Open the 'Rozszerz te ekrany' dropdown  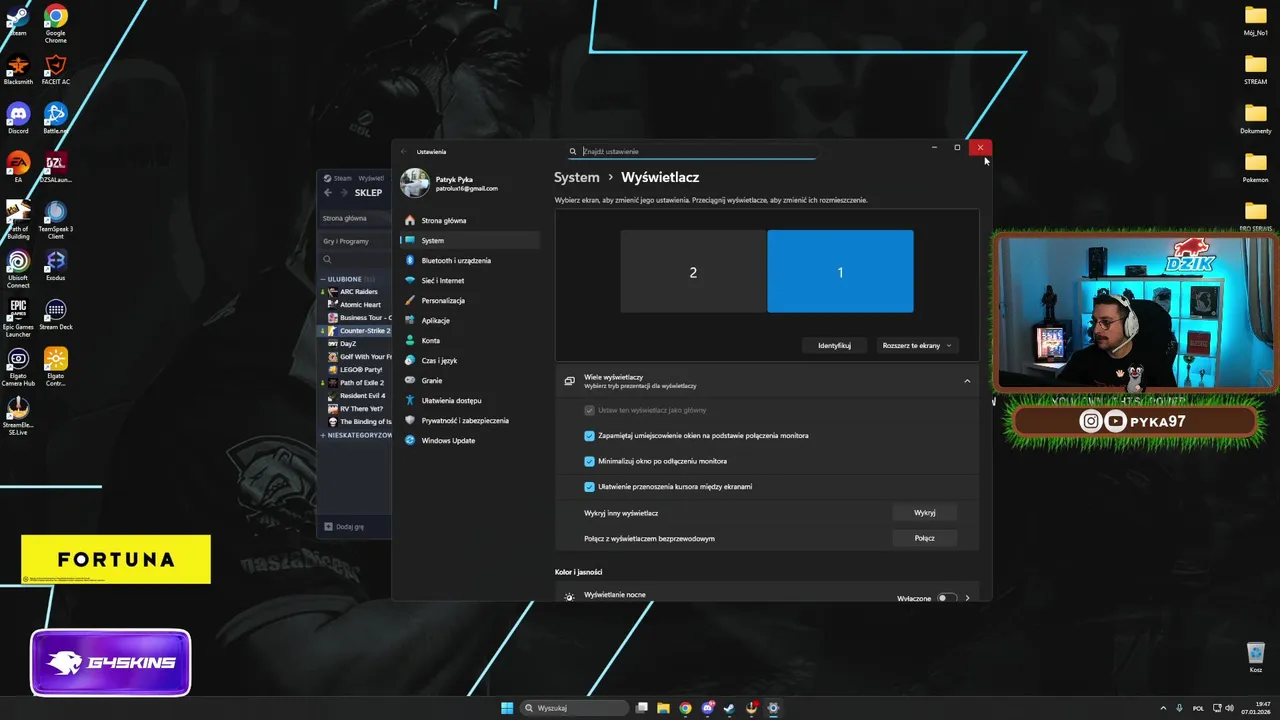coord(917,345)
